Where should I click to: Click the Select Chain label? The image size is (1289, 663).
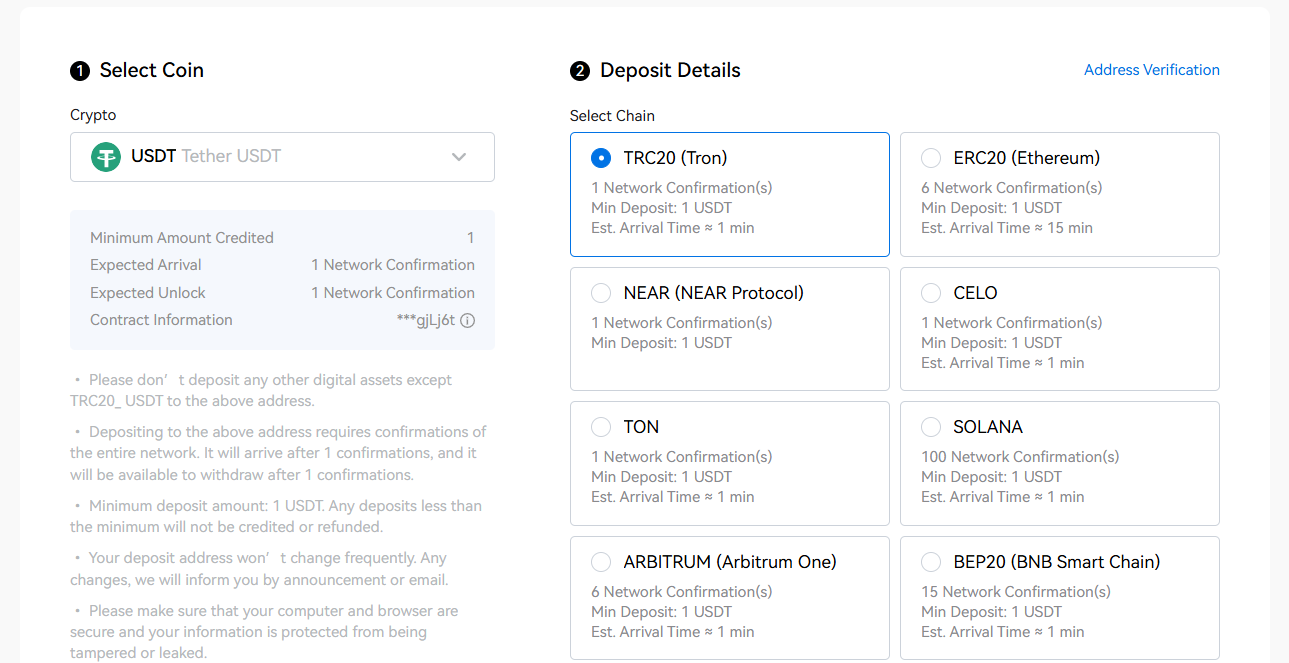pos(612,116)
